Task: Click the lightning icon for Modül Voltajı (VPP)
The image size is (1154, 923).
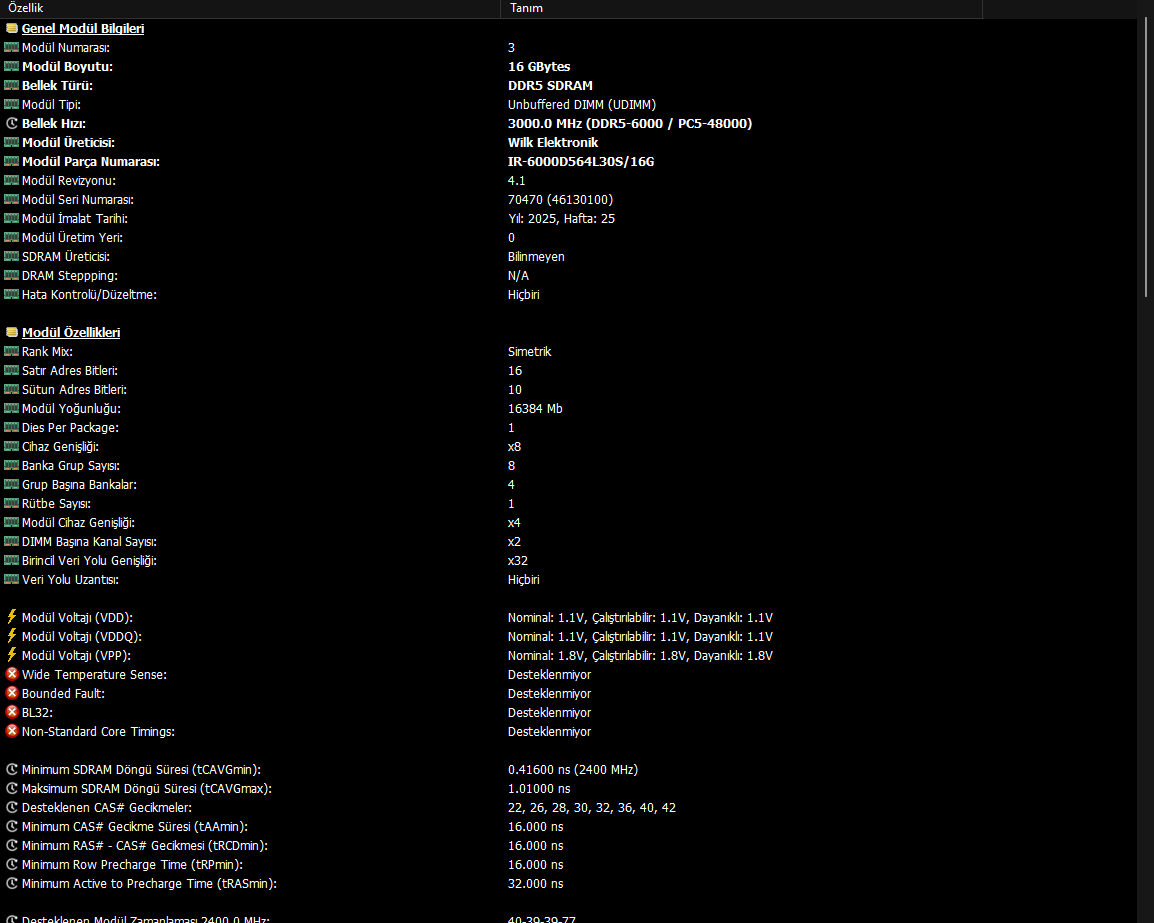Action: click(x=12, y=655)
